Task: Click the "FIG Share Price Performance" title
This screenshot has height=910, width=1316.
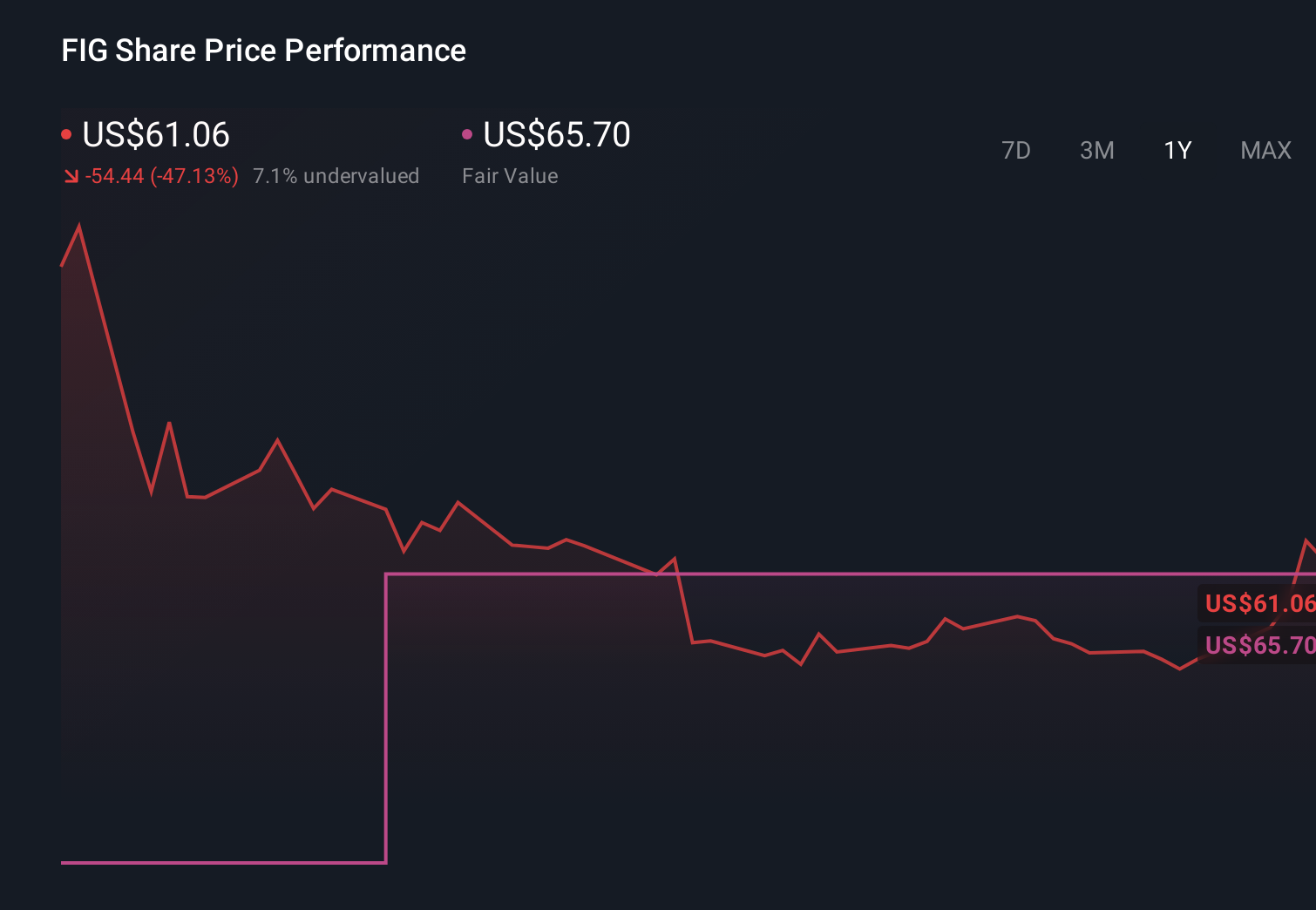Action: [263, 51]
